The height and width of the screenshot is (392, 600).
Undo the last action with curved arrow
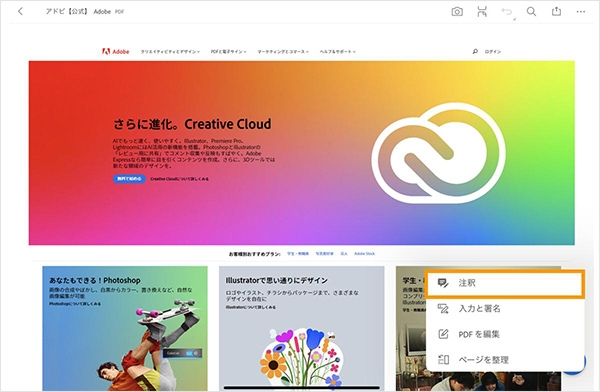(507, 12)
